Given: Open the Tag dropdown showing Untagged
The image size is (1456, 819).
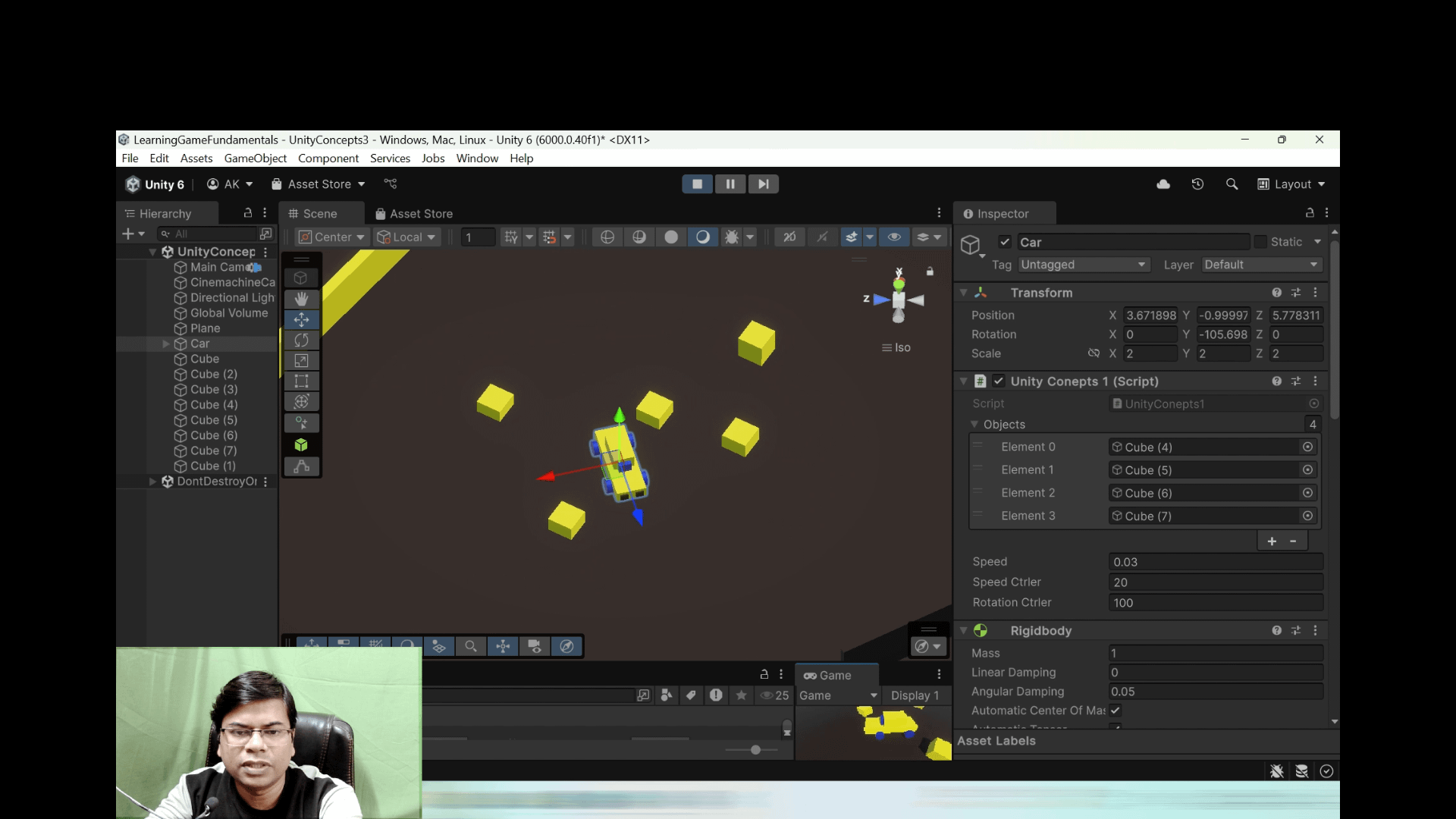Looking at the screenshot, I should click(x=1083, y=265).
